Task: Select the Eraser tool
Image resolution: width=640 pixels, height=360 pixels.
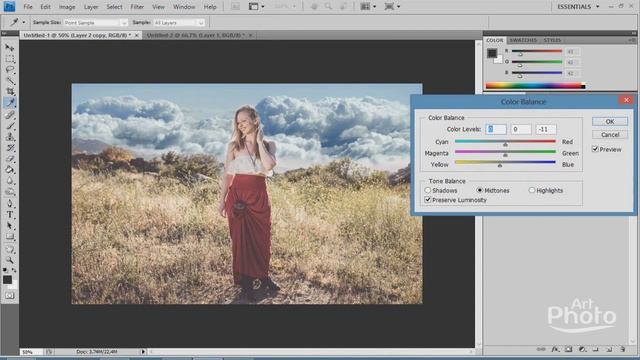Action: (10, 159)
